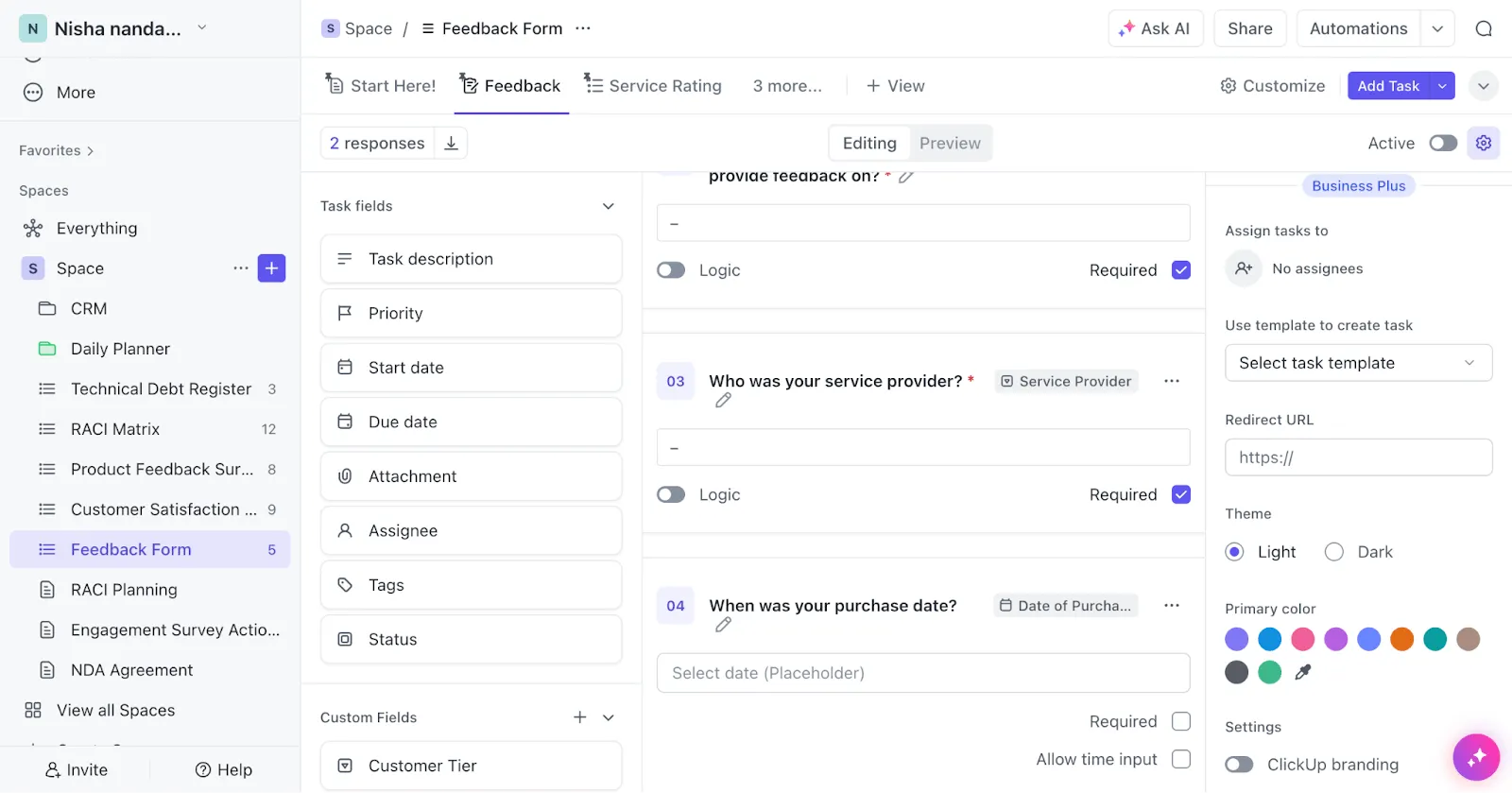Click the More circle icon in sidebar
The height and width of the screenshot is (793, 1512).
(x=33, y=92)
